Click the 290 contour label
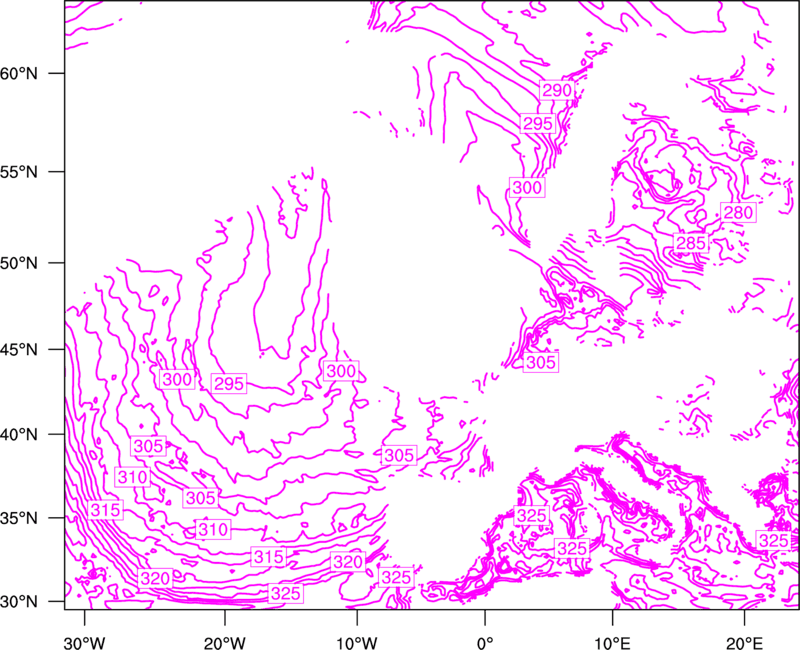Viewport: 800px width, 650px height. coord(557,90)
